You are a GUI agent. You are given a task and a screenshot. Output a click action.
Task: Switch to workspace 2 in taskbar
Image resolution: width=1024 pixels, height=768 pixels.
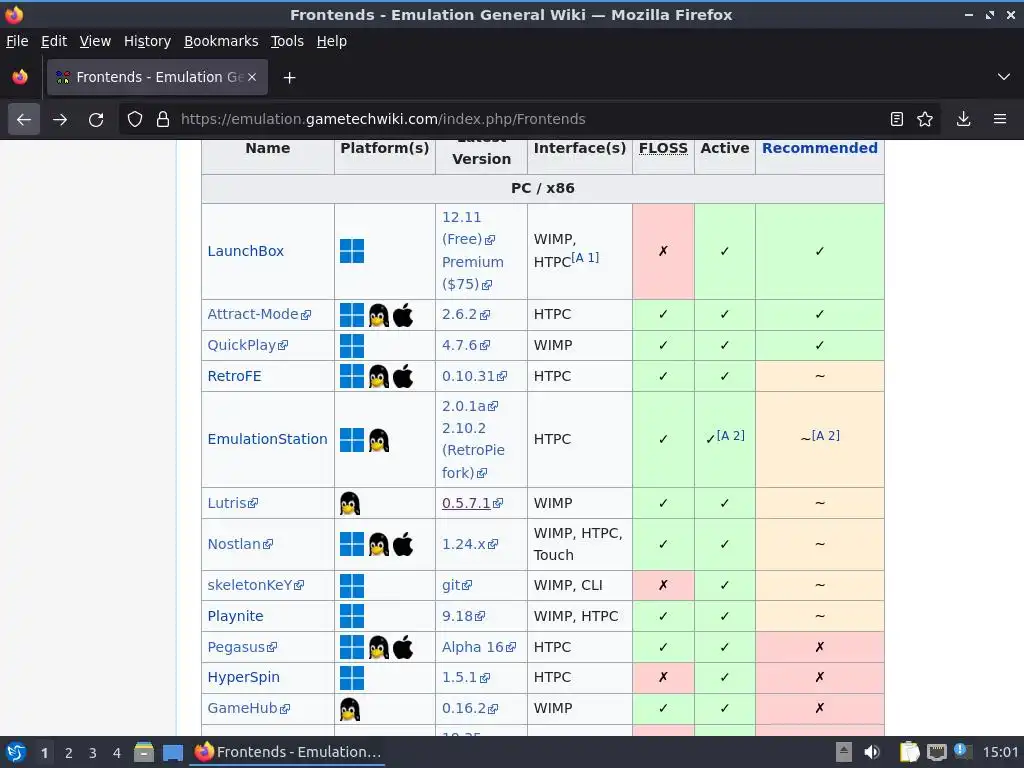(x=69, y=753)
